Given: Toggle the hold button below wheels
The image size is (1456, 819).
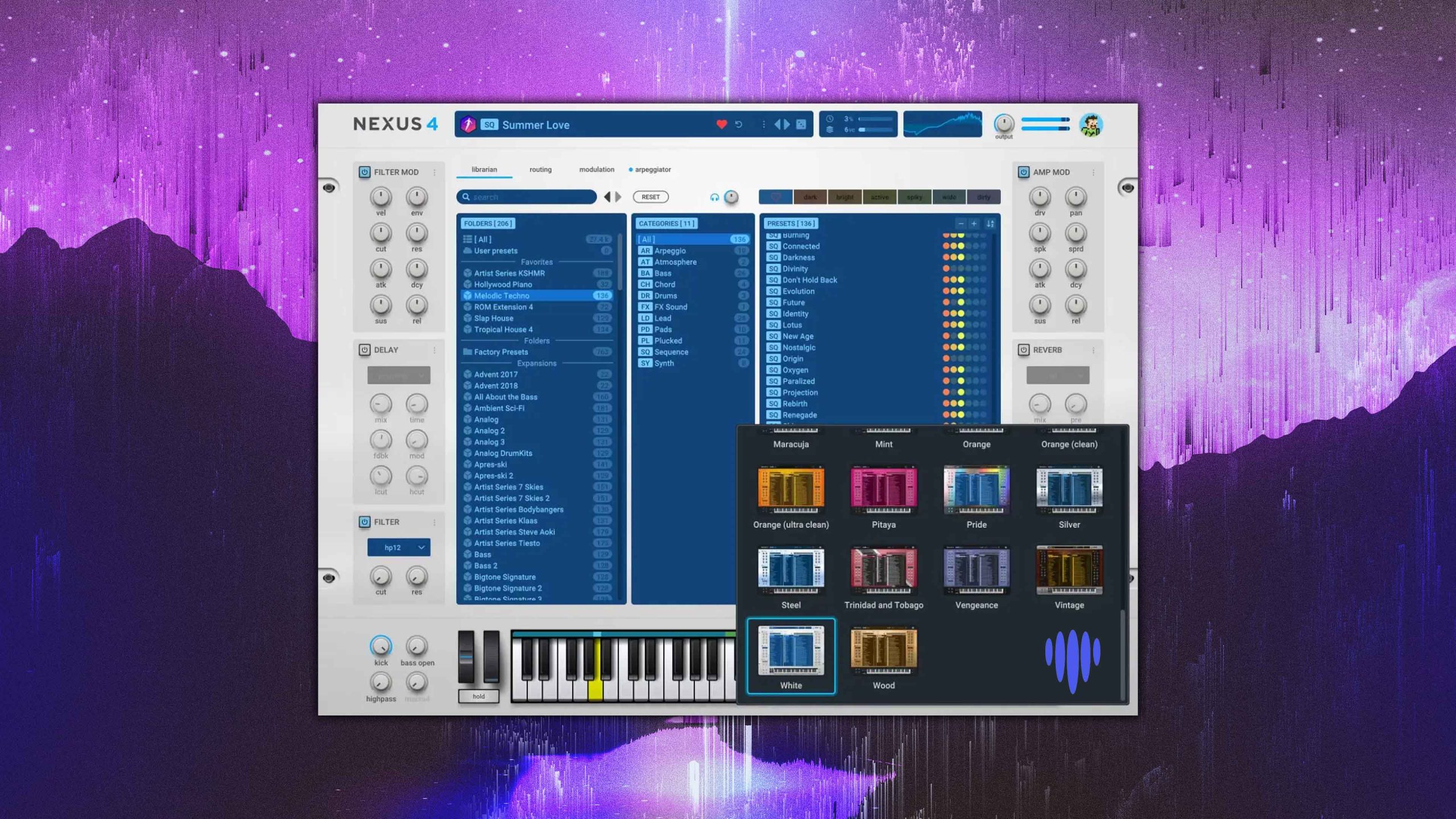Looking at the screenshot, I should click(478, 696).
